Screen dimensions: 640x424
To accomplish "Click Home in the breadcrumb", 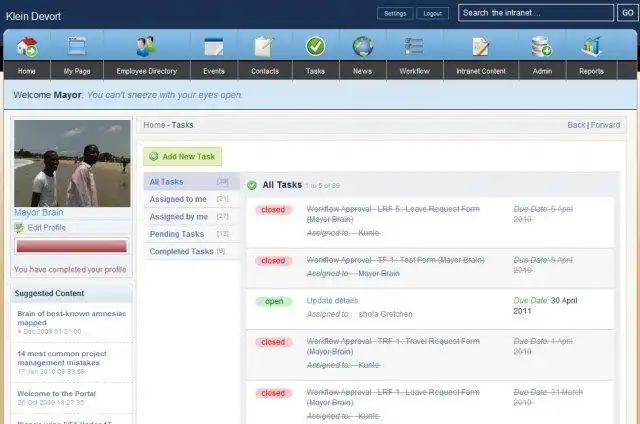I will click(x=154, y=125).
